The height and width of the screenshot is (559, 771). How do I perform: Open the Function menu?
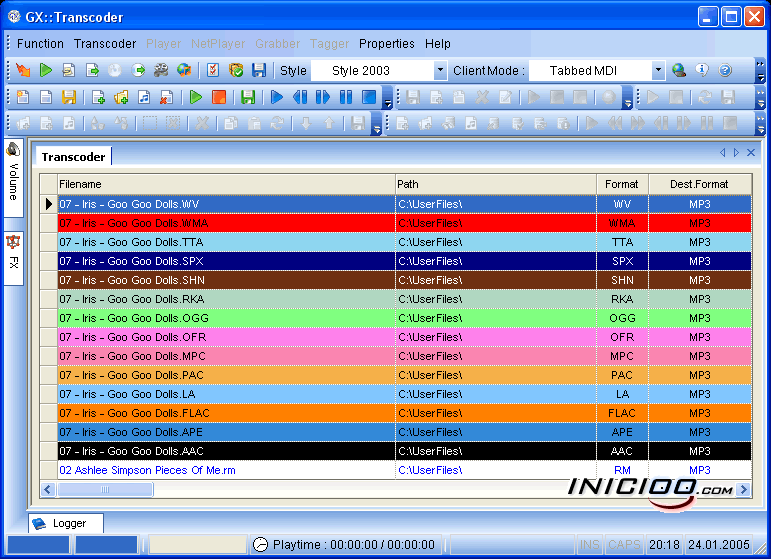click(x=40, y=44)
